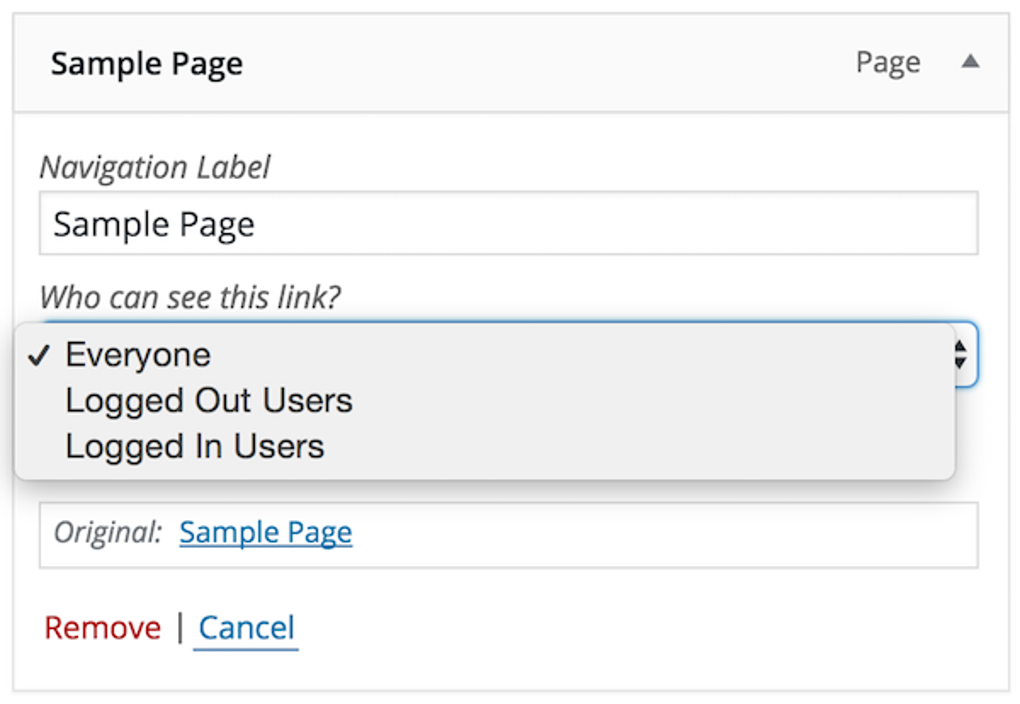
Task: Select Logged In Users option
Action: pyautogui.click(x=196, y=446)
